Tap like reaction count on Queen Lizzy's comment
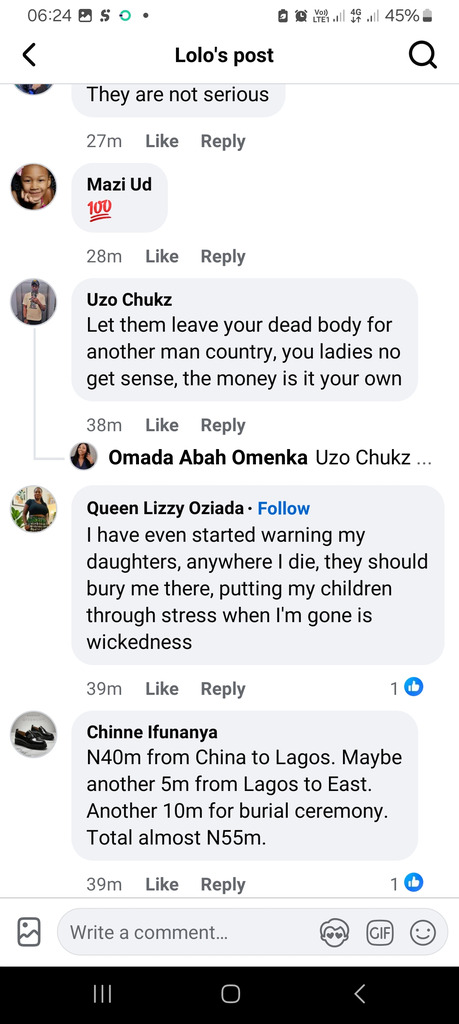 (x=407, y=687)
